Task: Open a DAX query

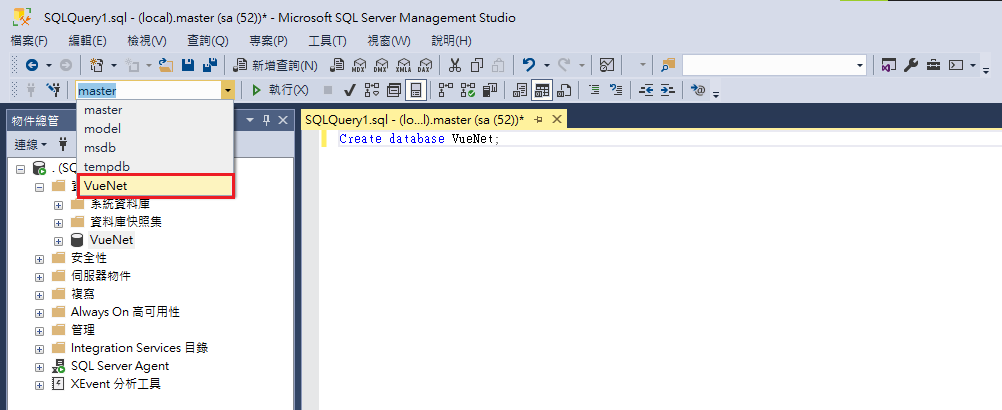Action: pos(424,65)
